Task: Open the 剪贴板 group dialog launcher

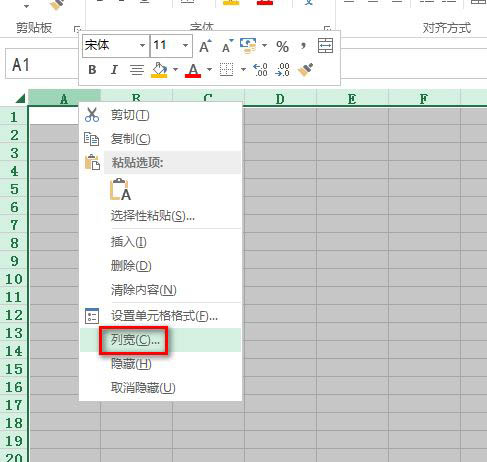Action: [77, 29]
